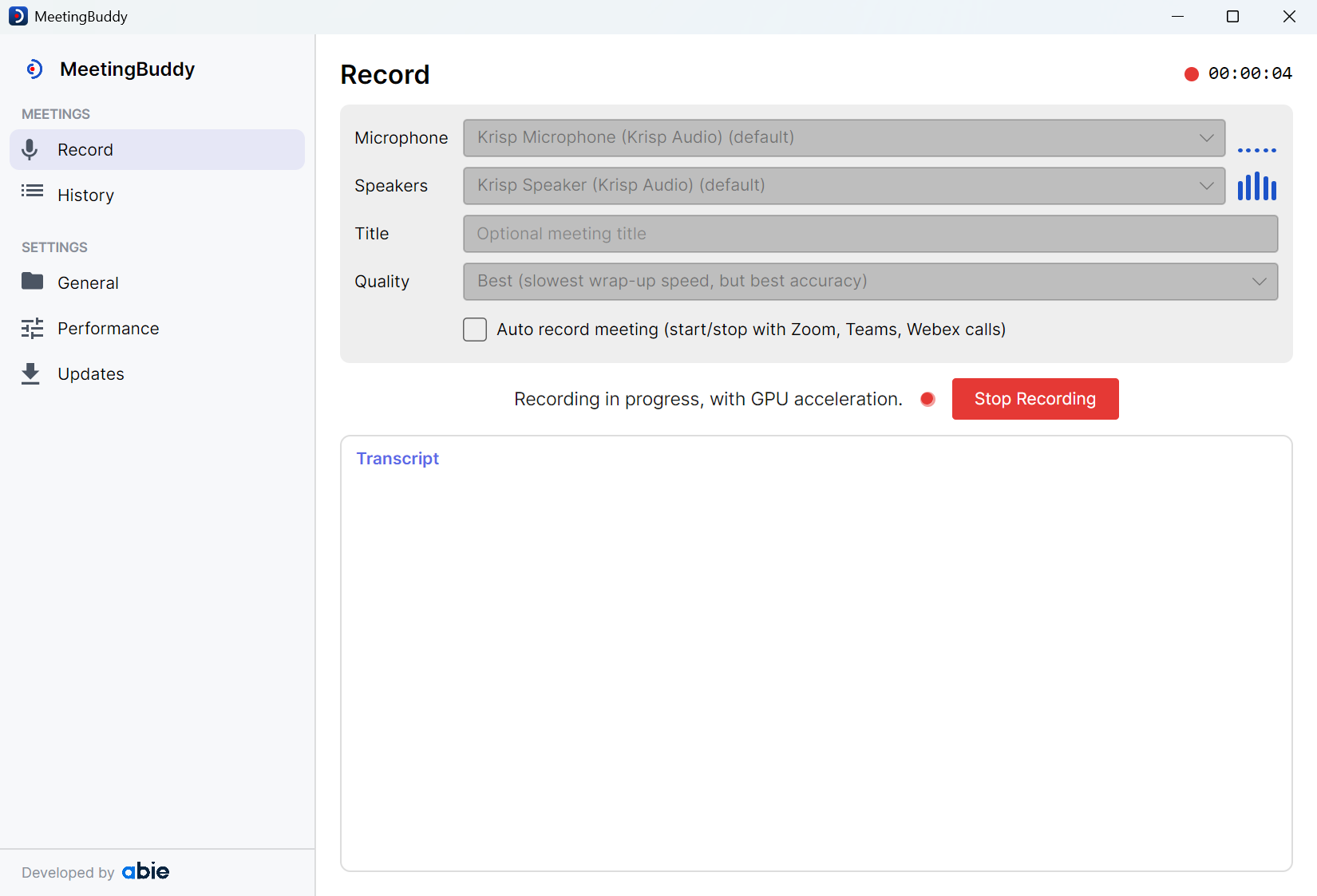Image resolution: width=1317 pixels, height=896 pixels.
Task: Click the Auto record meeting label text
Action: point(751,330)
